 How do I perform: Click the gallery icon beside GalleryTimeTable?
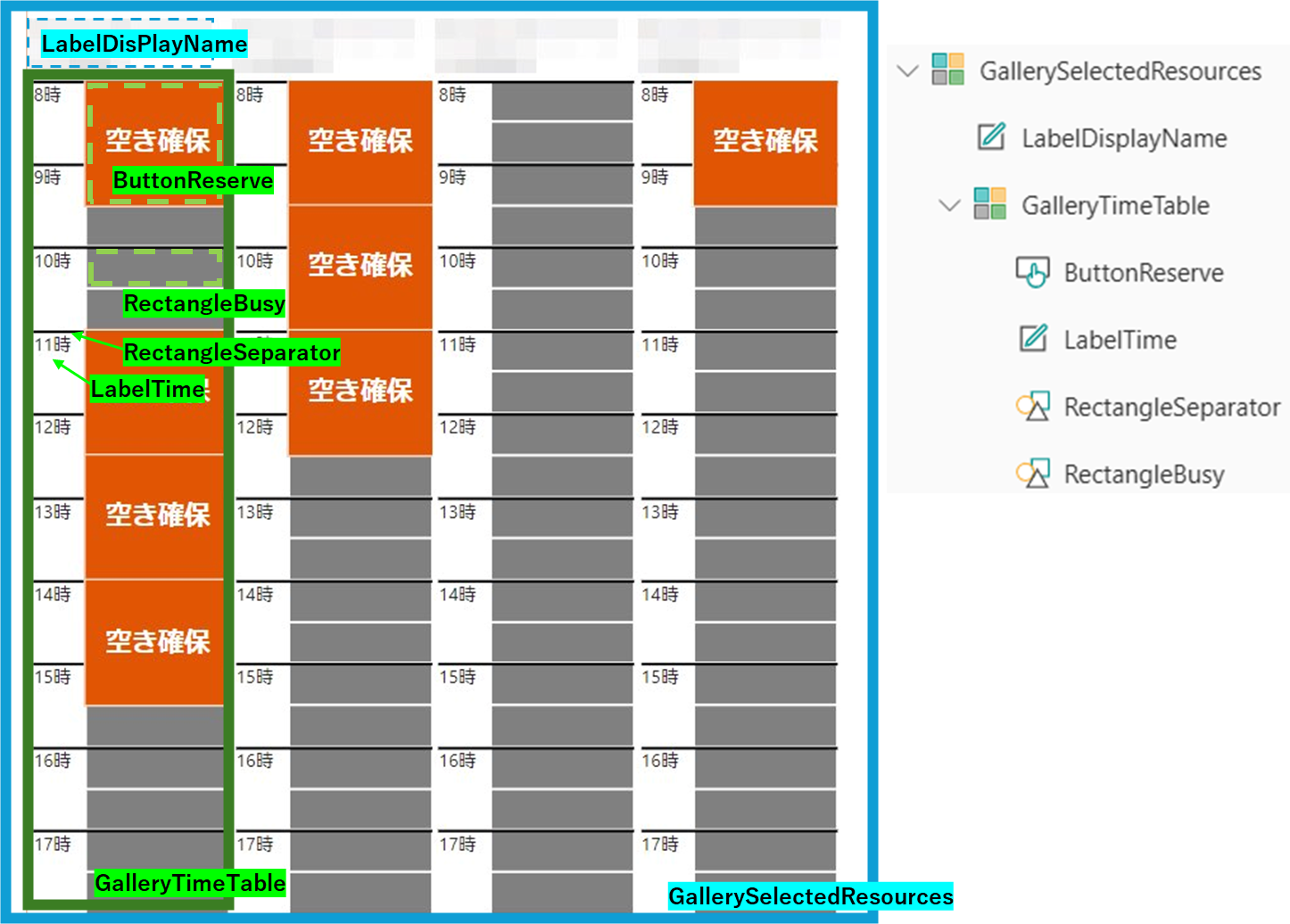(x=989, y=203)
